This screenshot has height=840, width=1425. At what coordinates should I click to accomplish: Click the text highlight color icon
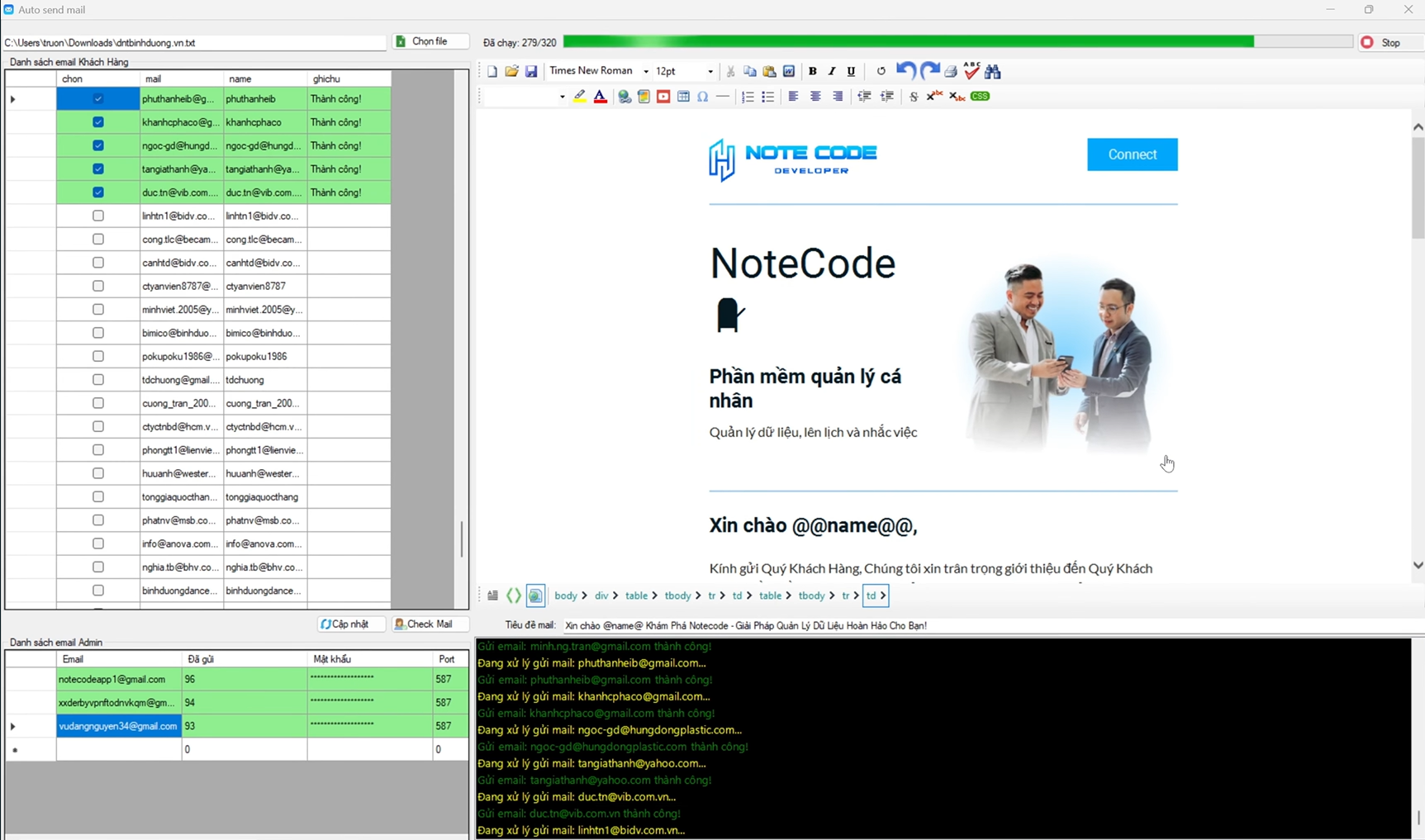coord(580,97)
